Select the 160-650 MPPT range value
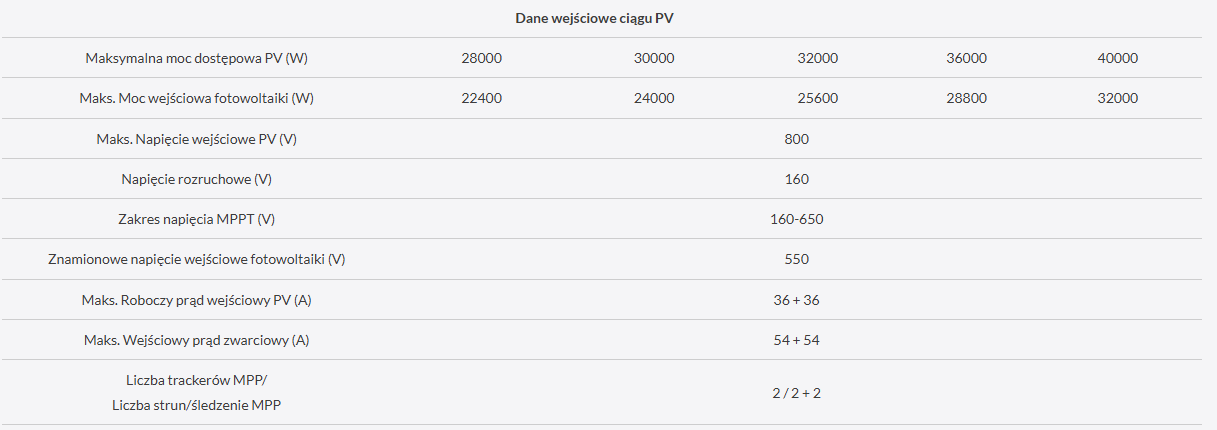This screenshot has height=430, width=1217. 797,219
